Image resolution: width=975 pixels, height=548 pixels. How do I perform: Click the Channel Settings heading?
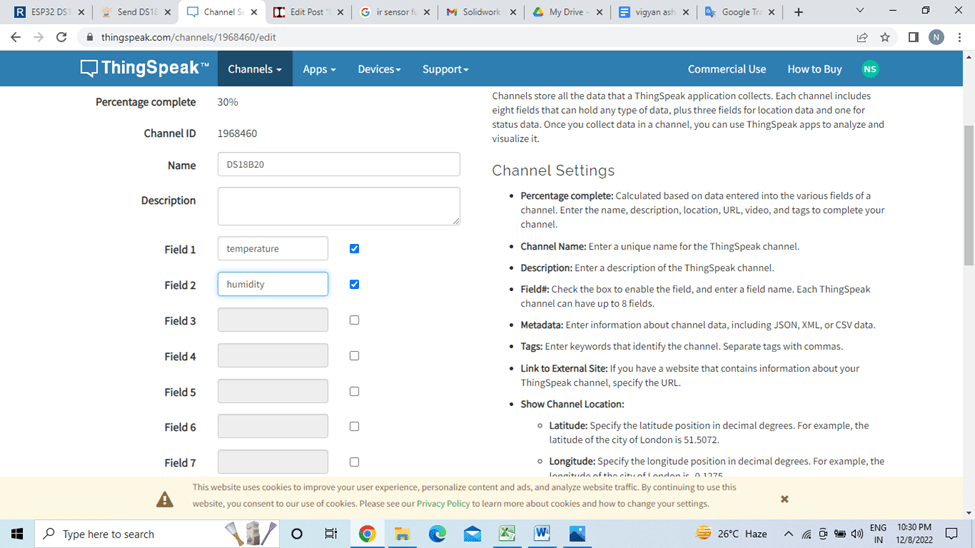point(553,170)
